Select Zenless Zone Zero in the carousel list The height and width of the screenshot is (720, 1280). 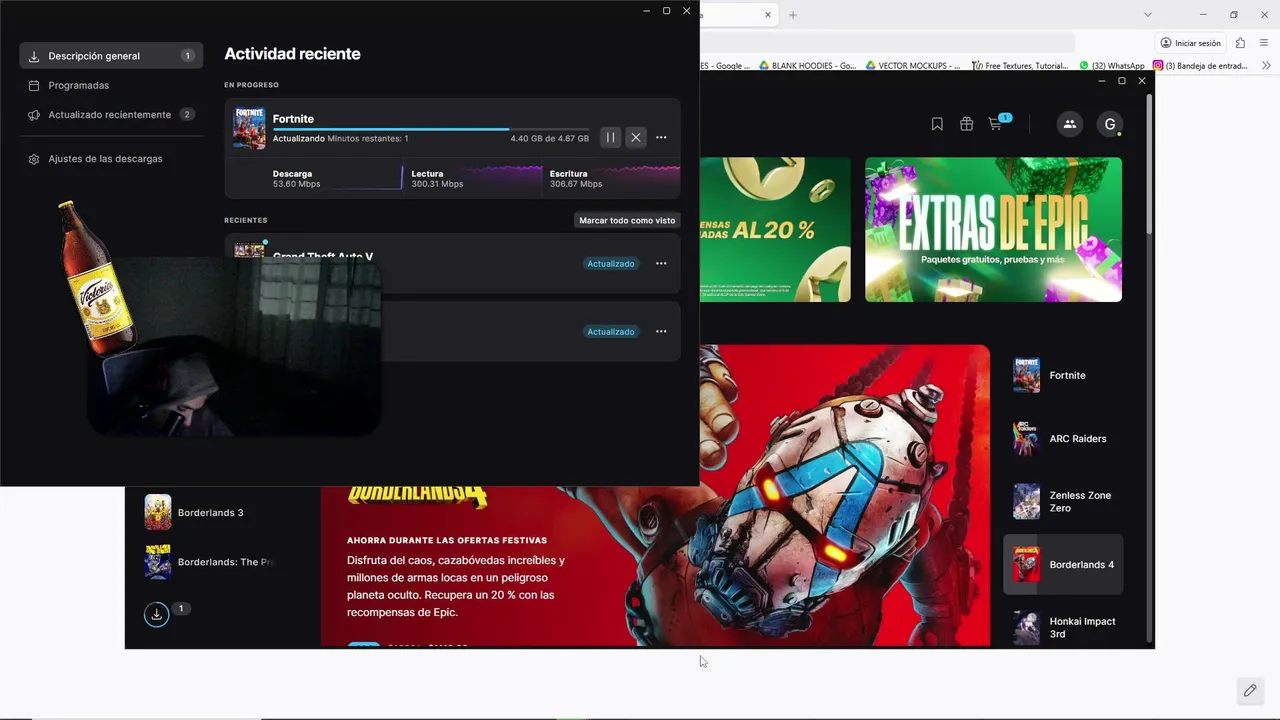tap(1063, 501)
